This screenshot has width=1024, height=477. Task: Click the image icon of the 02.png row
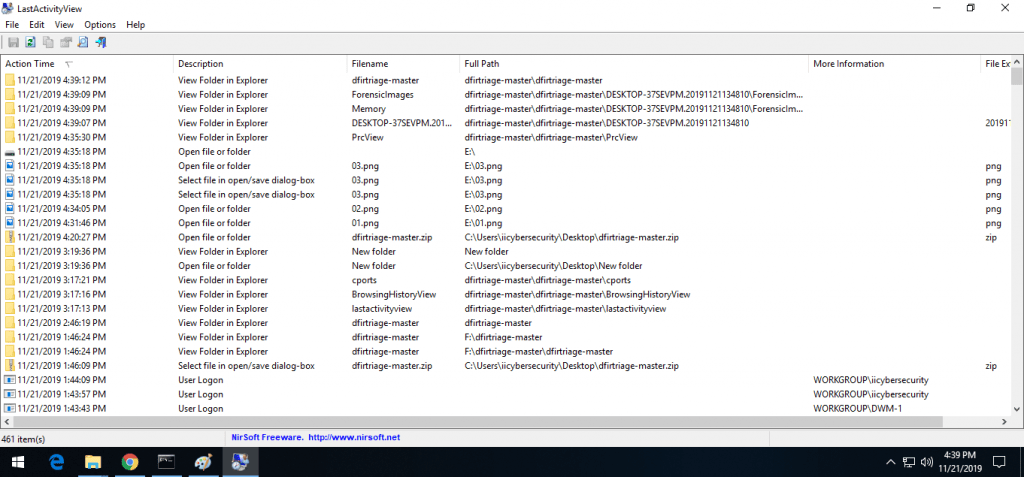pos(10,209)
